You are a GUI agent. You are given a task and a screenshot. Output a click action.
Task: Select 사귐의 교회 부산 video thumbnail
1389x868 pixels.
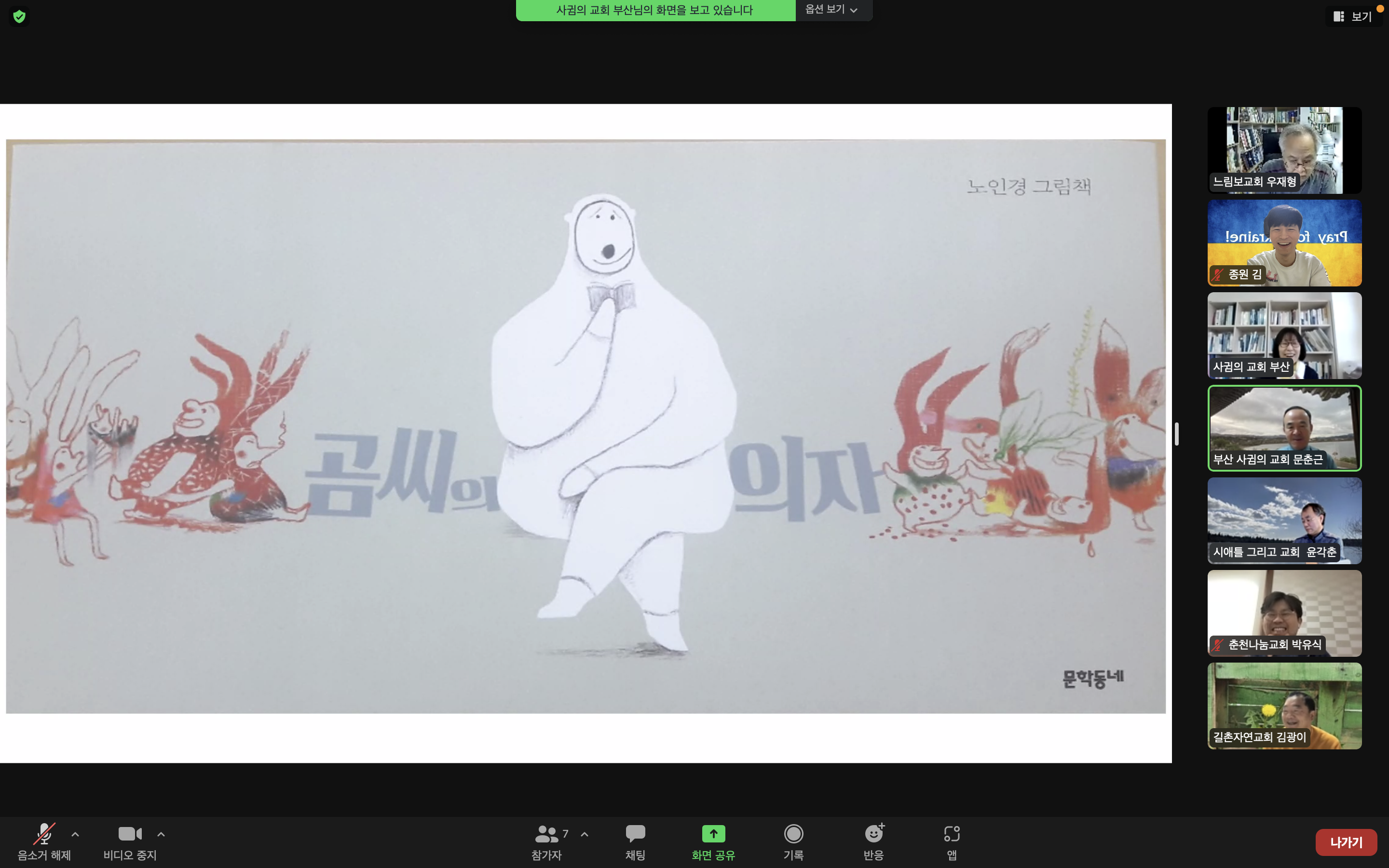(x=1284, y=336)
